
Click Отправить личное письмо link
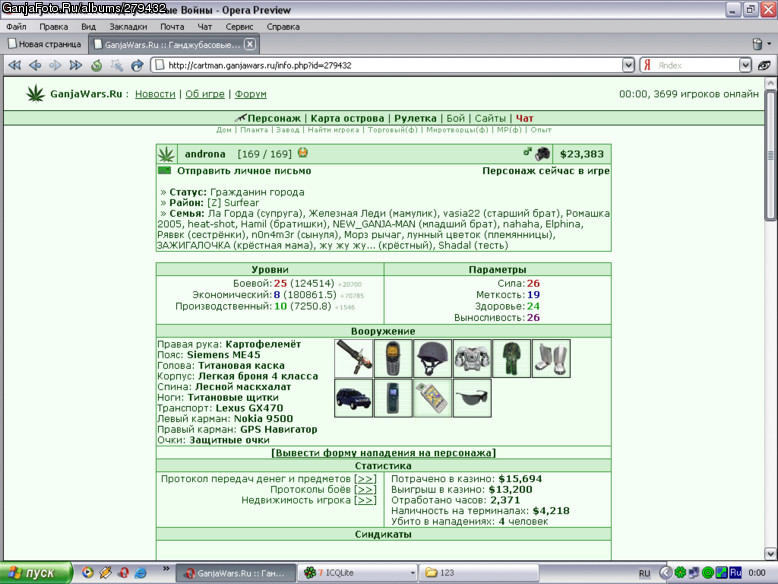(x=244, y=171)
